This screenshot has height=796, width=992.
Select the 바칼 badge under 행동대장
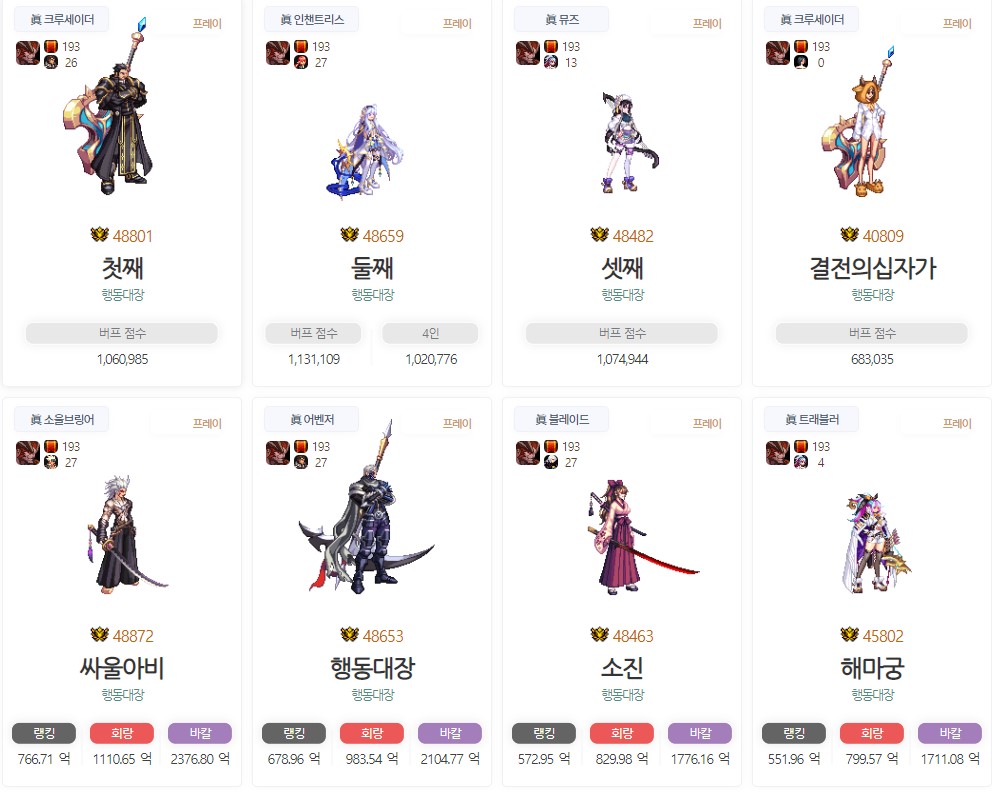click(x=450, y=733)
